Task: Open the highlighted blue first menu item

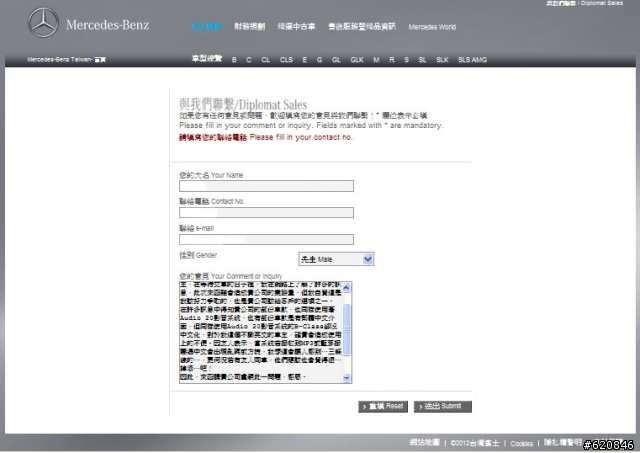Action: [207, 27]
